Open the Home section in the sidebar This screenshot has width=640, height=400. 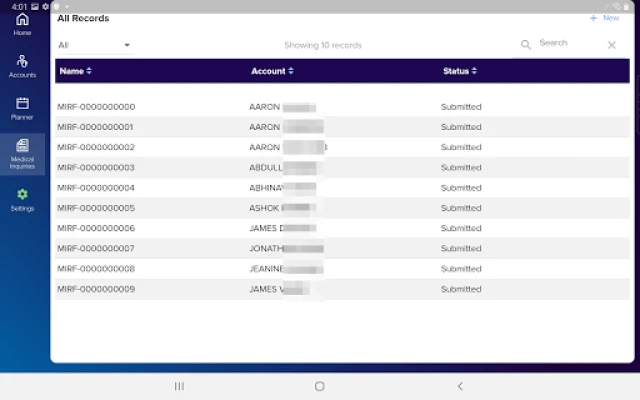click(x=22, y=25)
